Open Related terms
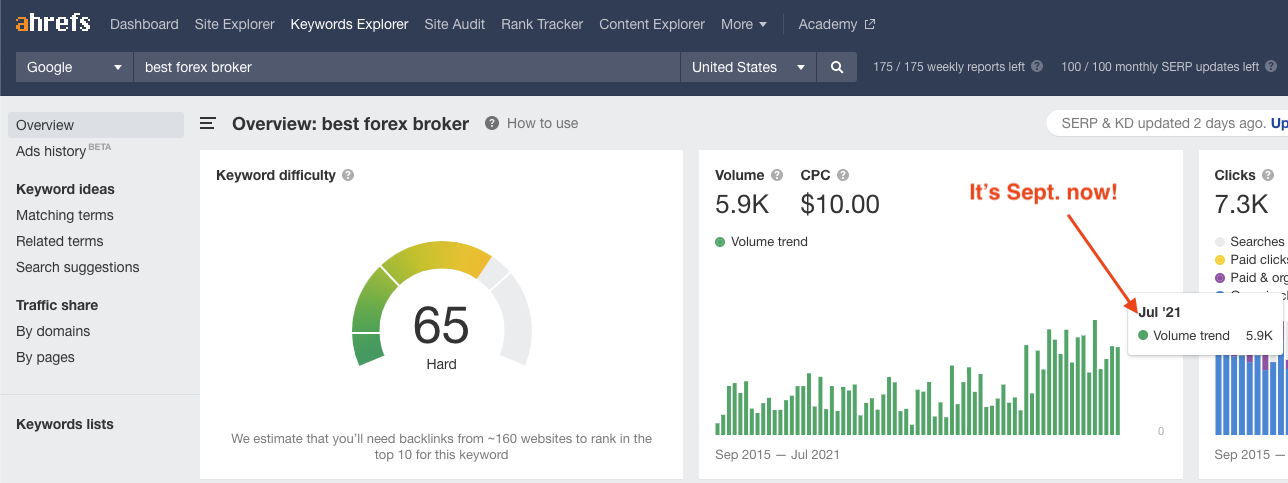 pos(60,241)
